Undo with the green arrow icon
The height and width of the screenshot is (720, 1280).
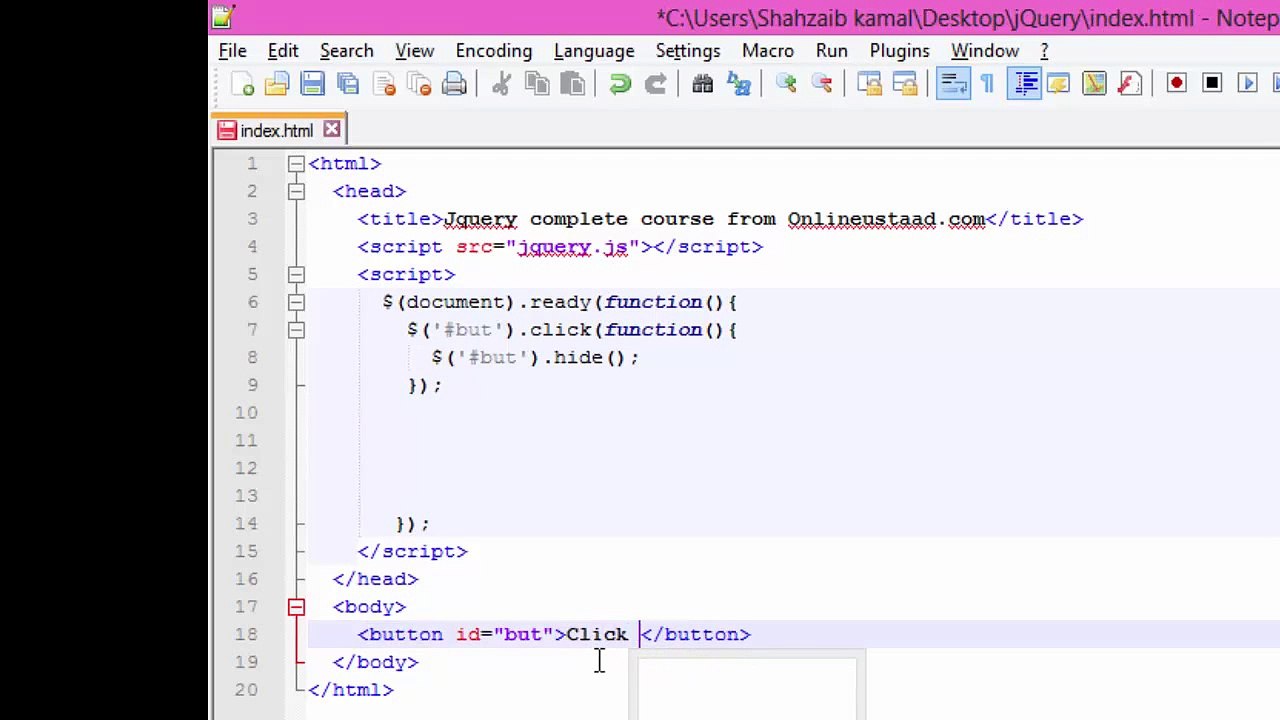coord(620,85)
